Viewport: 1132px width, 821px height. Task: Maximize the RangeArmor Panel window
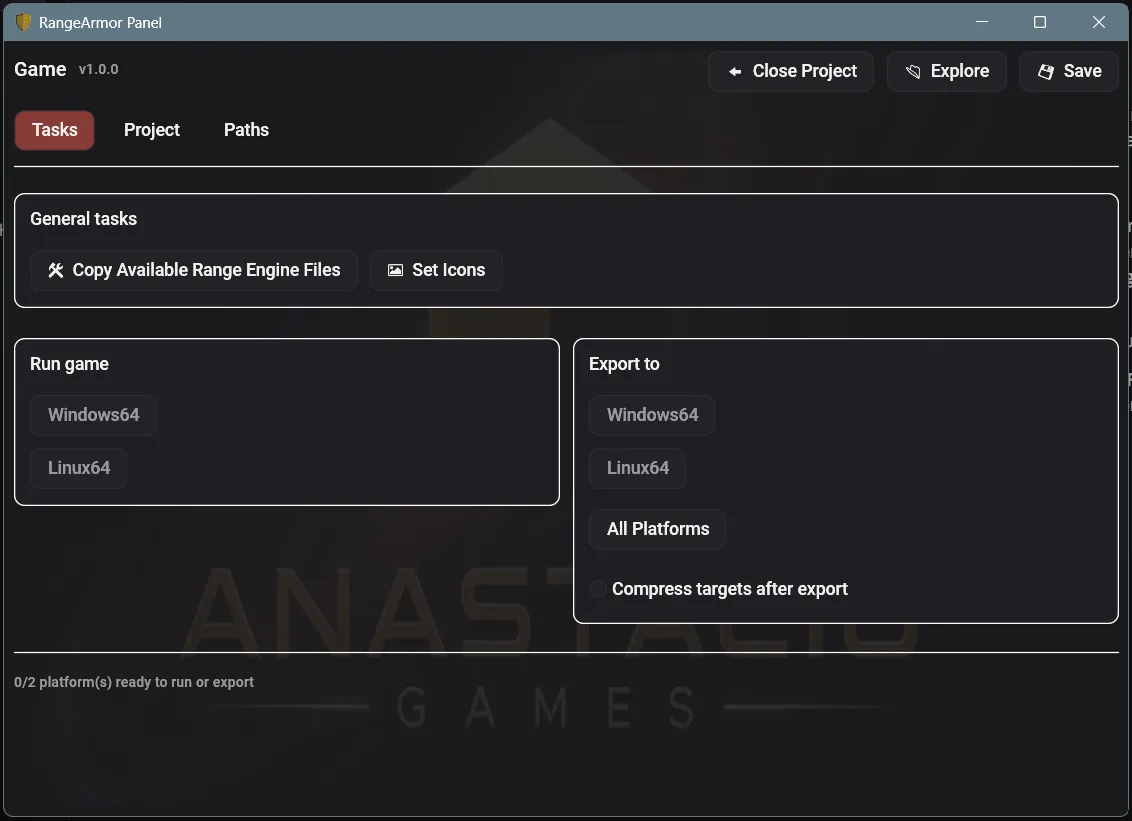click(x=1040, y=22)
